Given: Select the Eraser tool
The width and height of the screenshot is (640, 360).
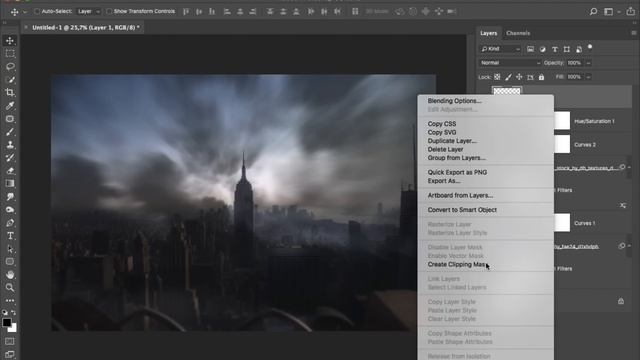Looking at the screenshot, I should coord(10,171).
